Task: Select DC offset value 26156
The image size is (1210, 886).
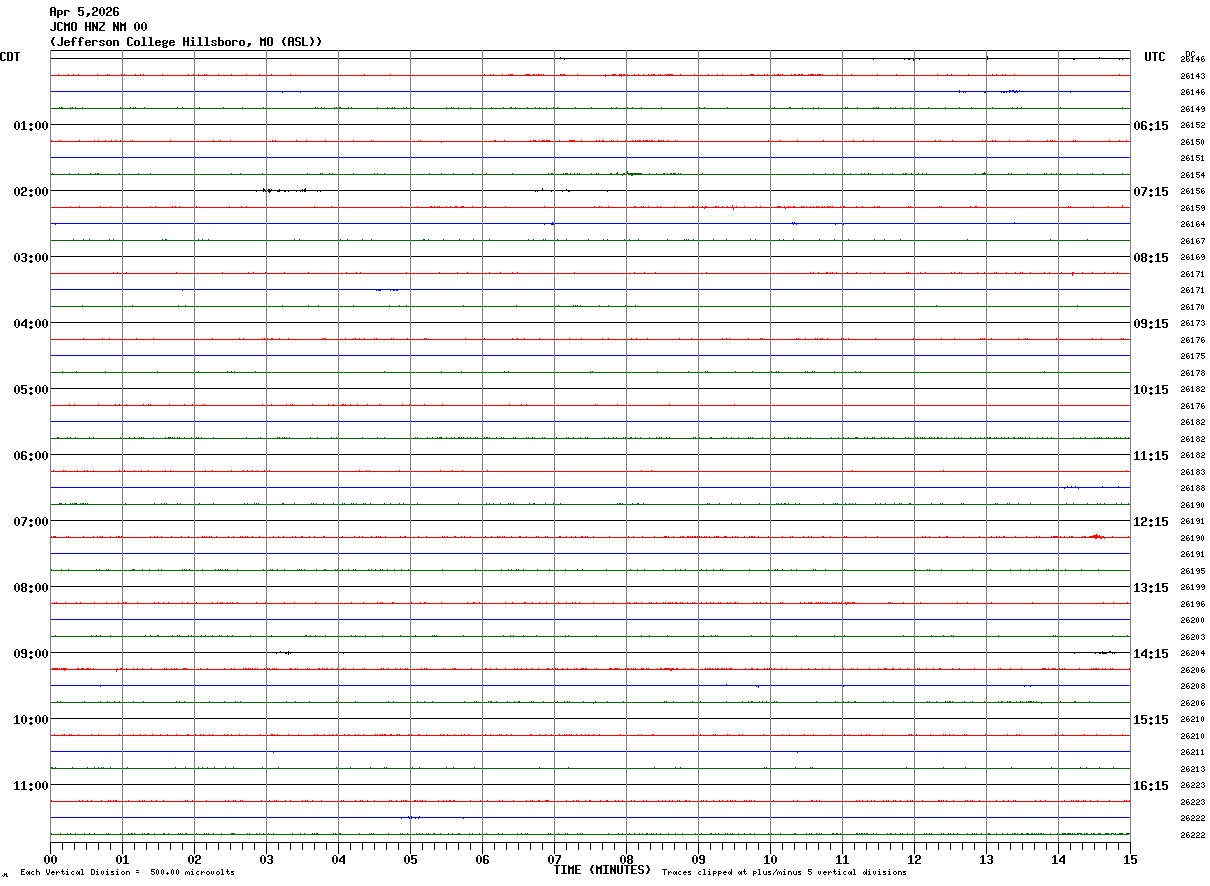Action: 1192,191
